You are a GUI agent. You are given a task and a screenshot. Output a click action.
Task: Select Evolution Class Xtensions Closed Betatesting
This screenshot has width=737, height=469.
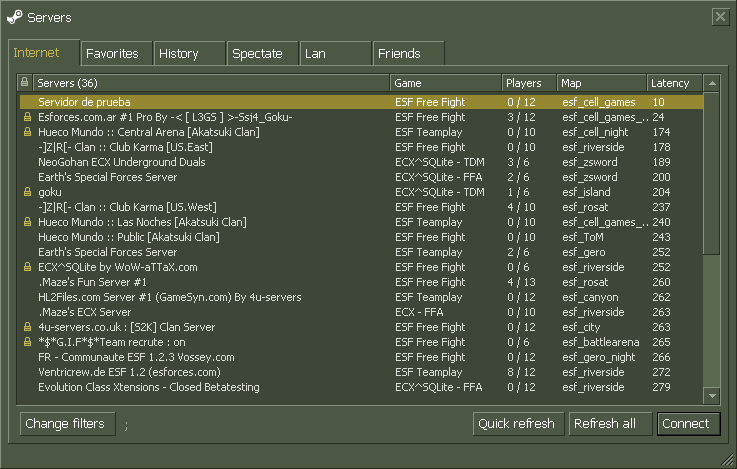click(361, 387)
